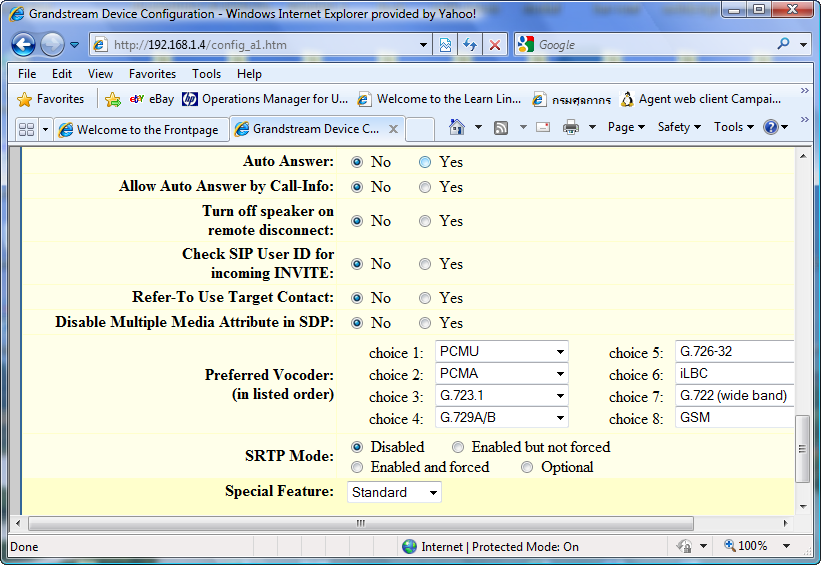Click the Google search magnifier icon
Image resolution: width=821 pixels, height=565 pixels.
pyautogui.click(x=783, y=44)
